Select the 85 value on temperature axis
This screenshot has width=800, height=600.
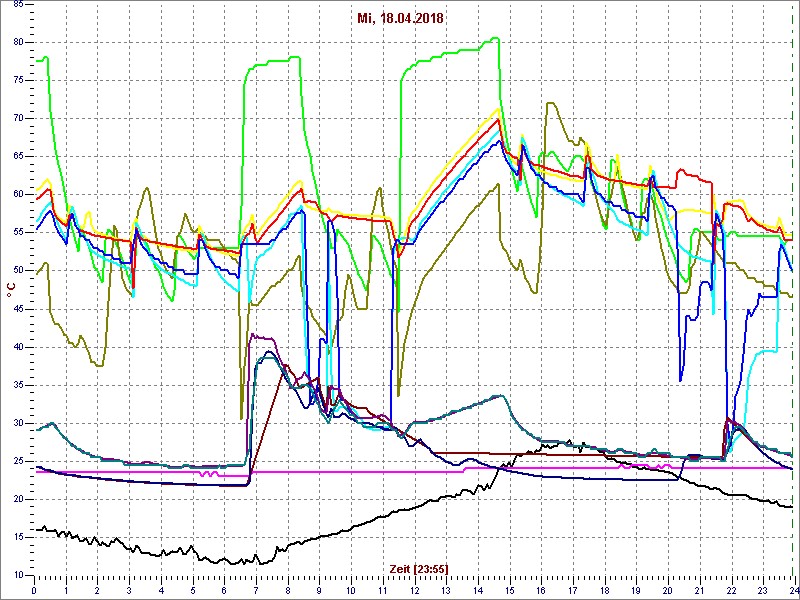pyautogui.click(x=17, y=5)
